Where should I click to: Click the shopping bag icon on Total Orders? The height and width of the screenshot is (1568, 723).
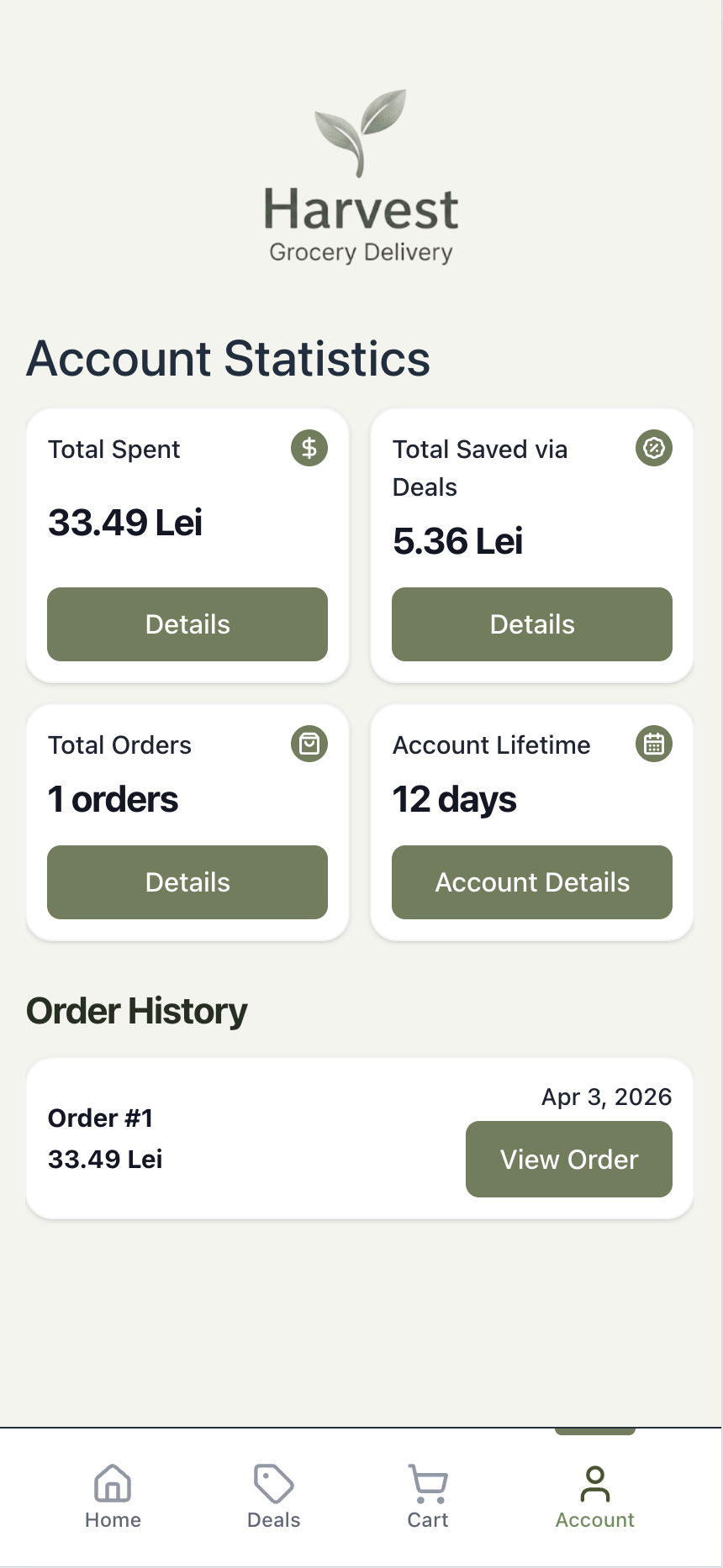point(309,744)
